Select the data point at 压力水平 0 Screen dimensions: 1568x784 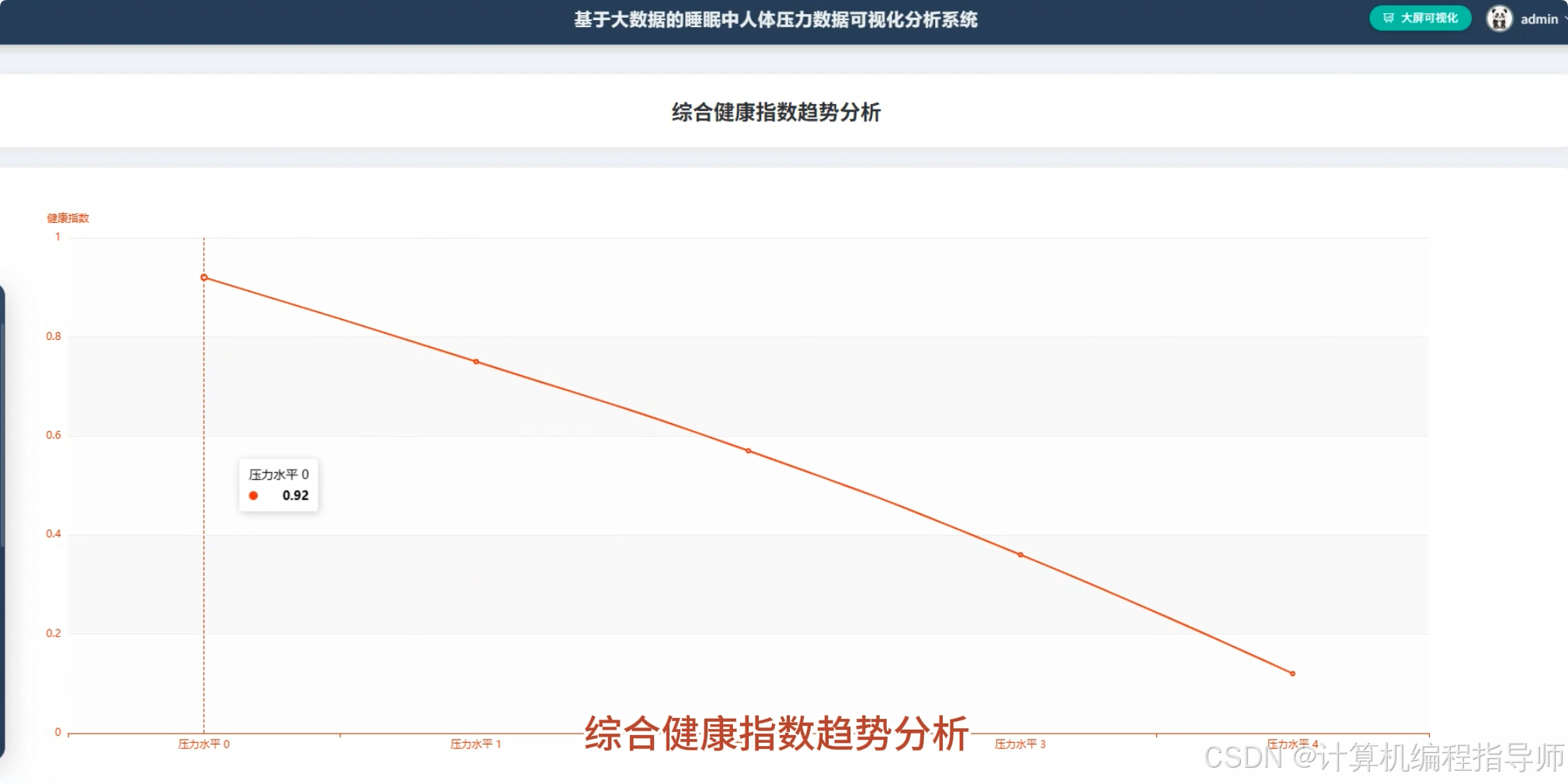pos(204,277)
